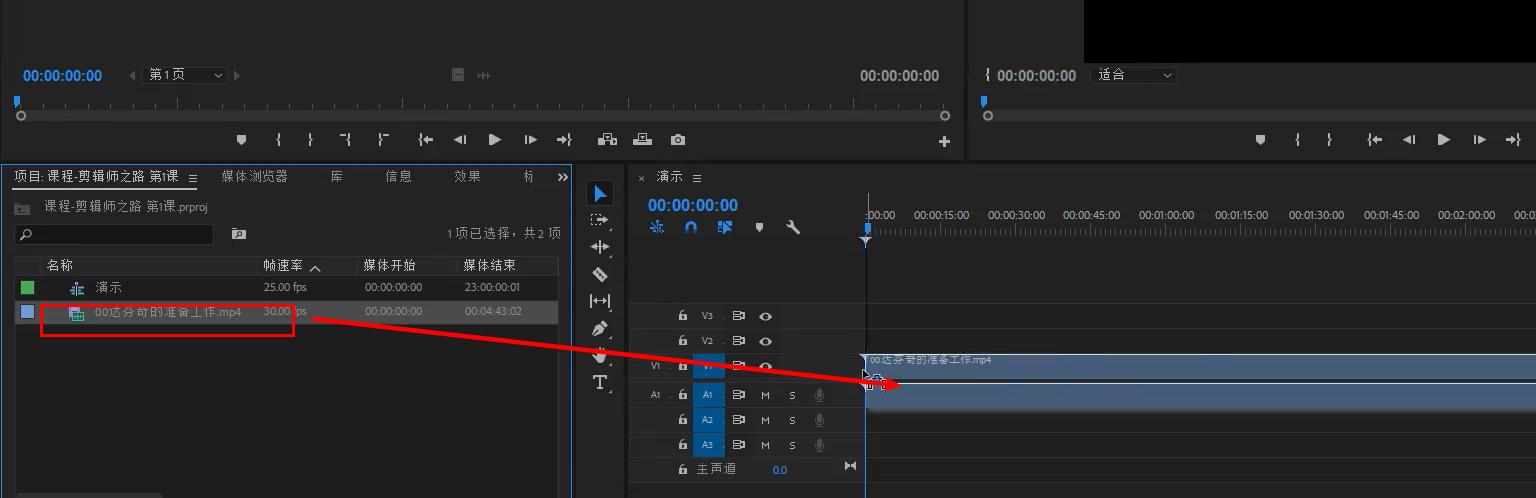Mute audio track A3
The height and width of the screenshot is (498, 1536).
[x=765, y=445]
